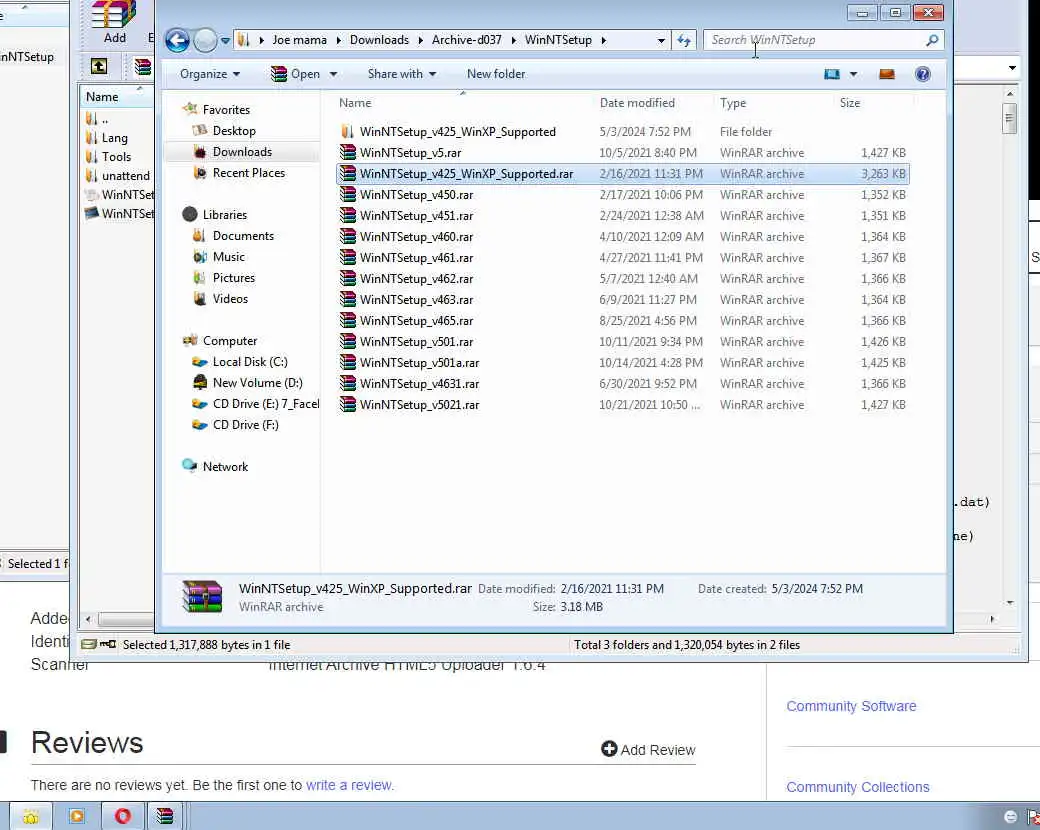Click the Libraries group icon

tap(190, 214)
